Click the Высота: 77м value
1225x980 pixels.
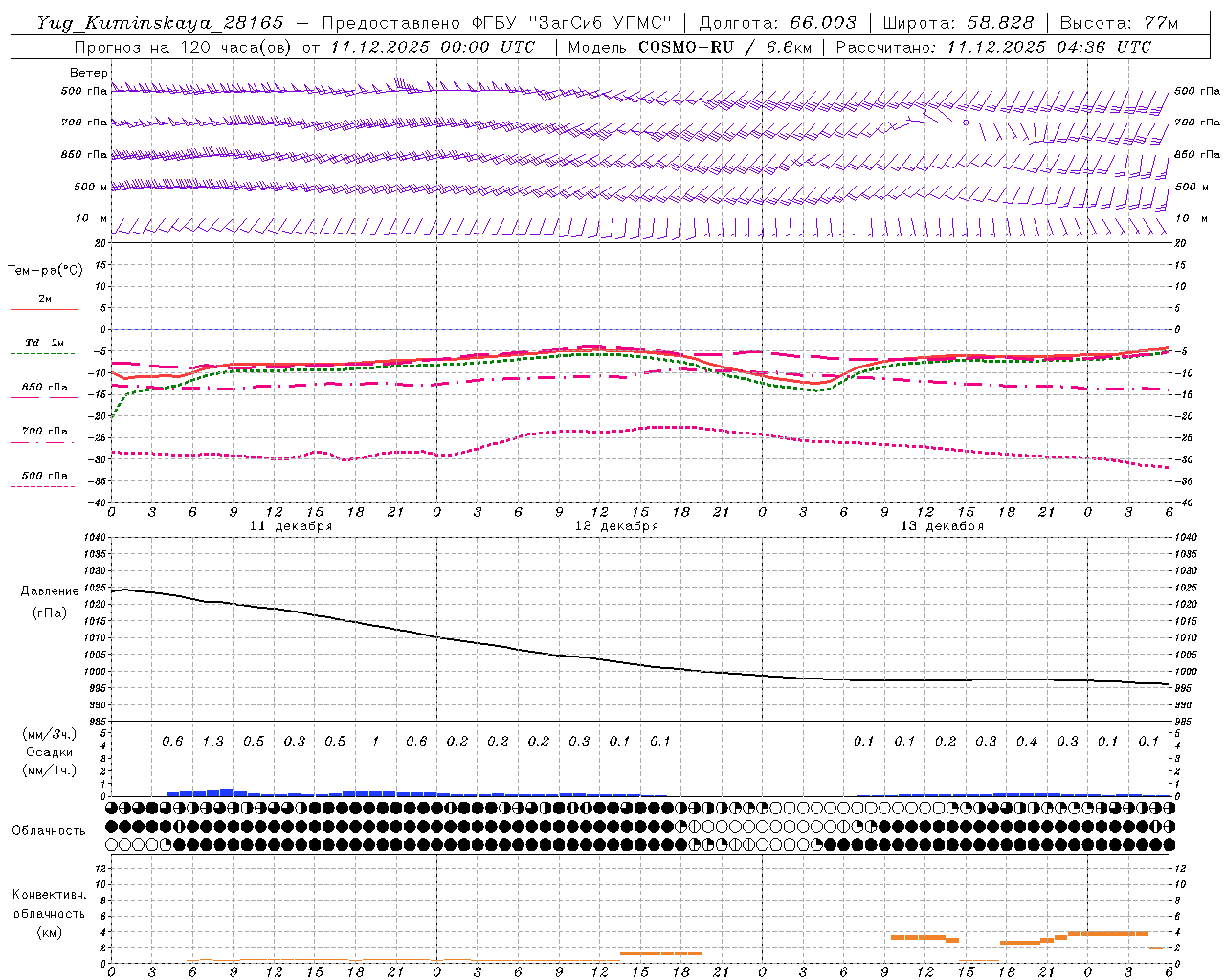[x=1119, y=23]
